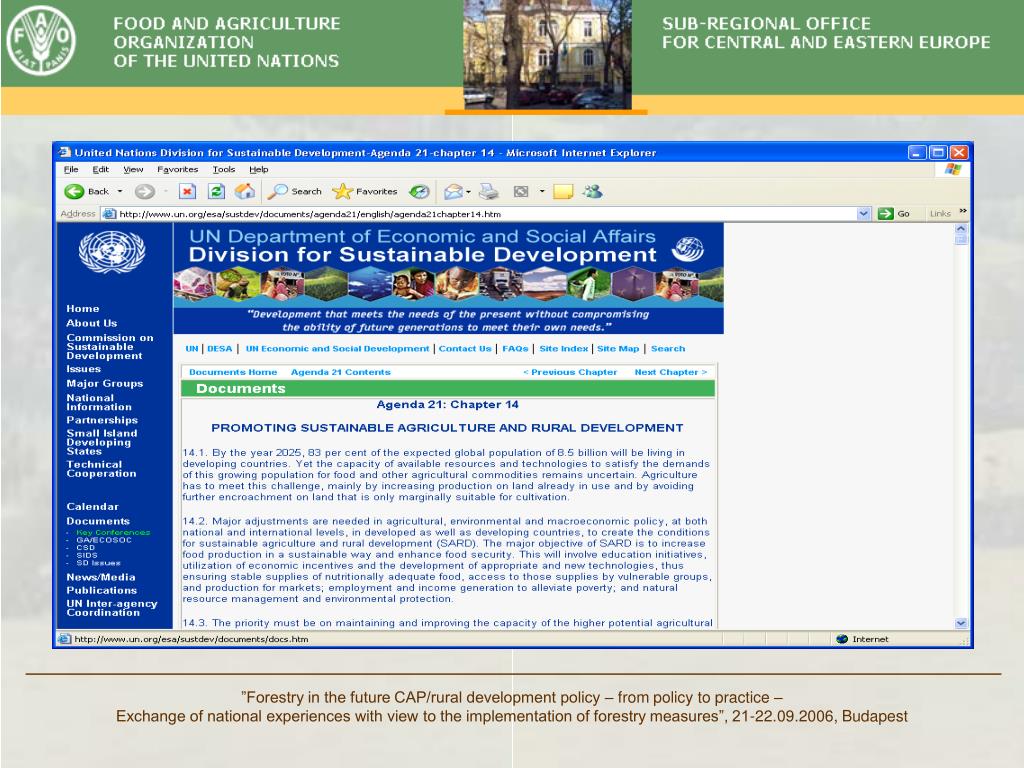Open the Documents sidebar link

pyautogui.click(x=98, y=521)
